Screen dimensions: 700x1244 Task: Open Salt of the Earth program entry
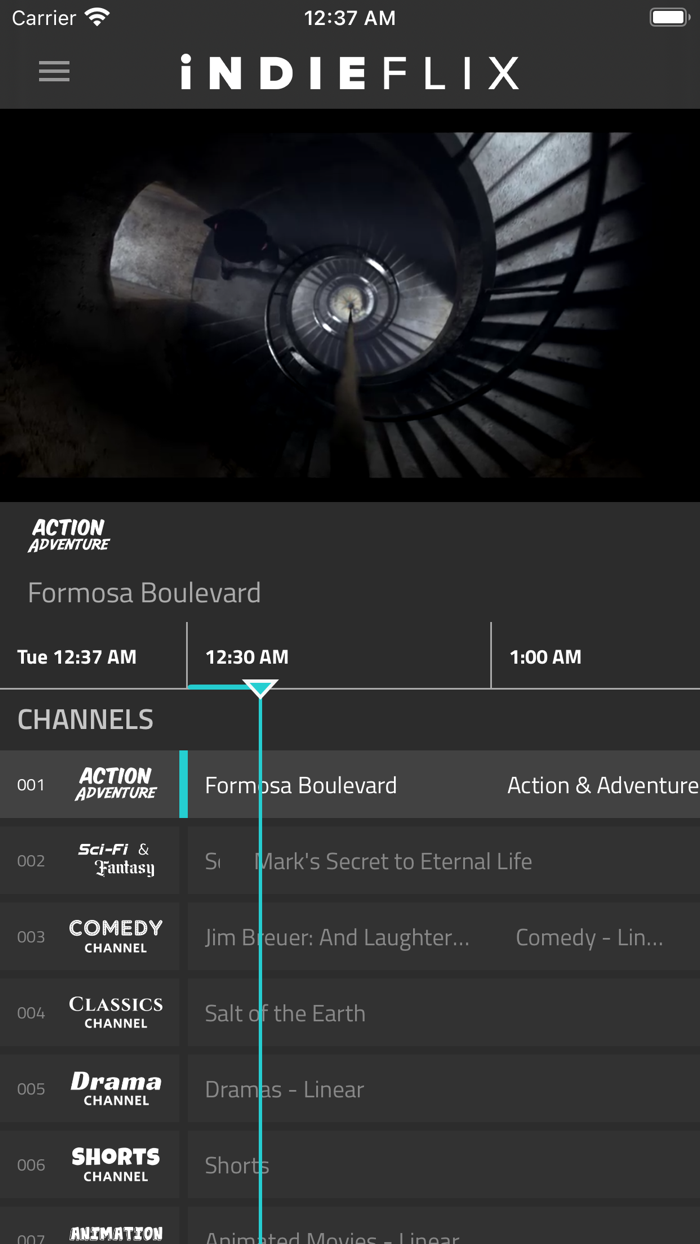(x=284, y=1011)
